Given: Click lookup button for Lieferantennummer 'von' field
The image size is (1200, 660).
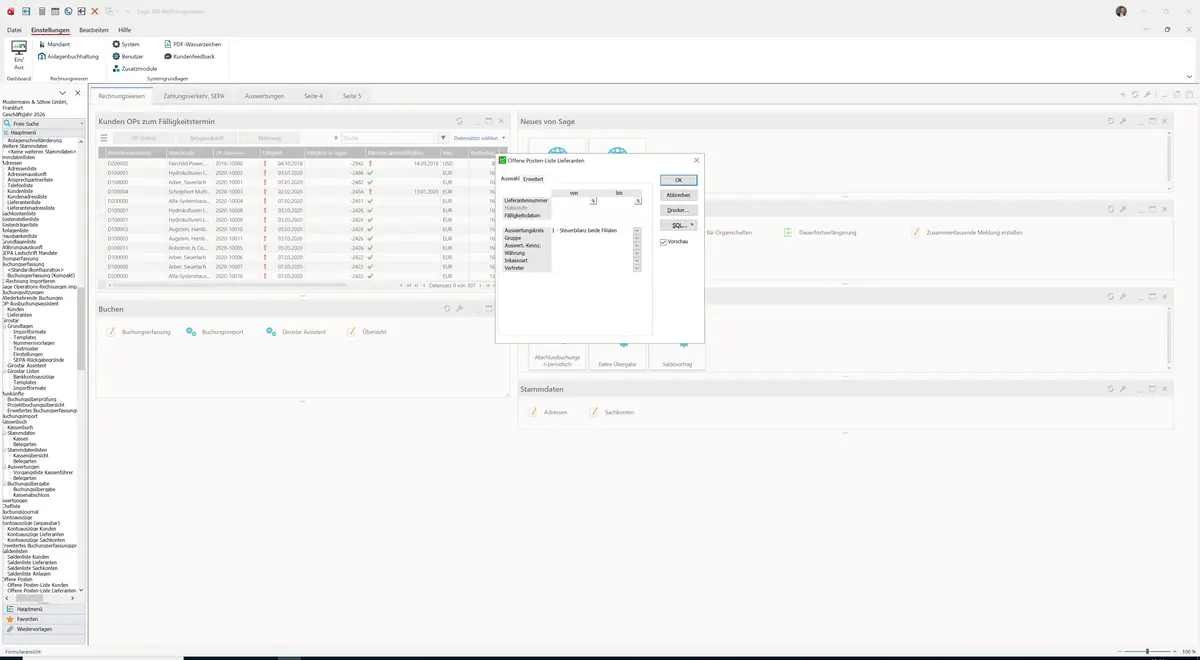Looking at the screenshot, I should [593, 201].
